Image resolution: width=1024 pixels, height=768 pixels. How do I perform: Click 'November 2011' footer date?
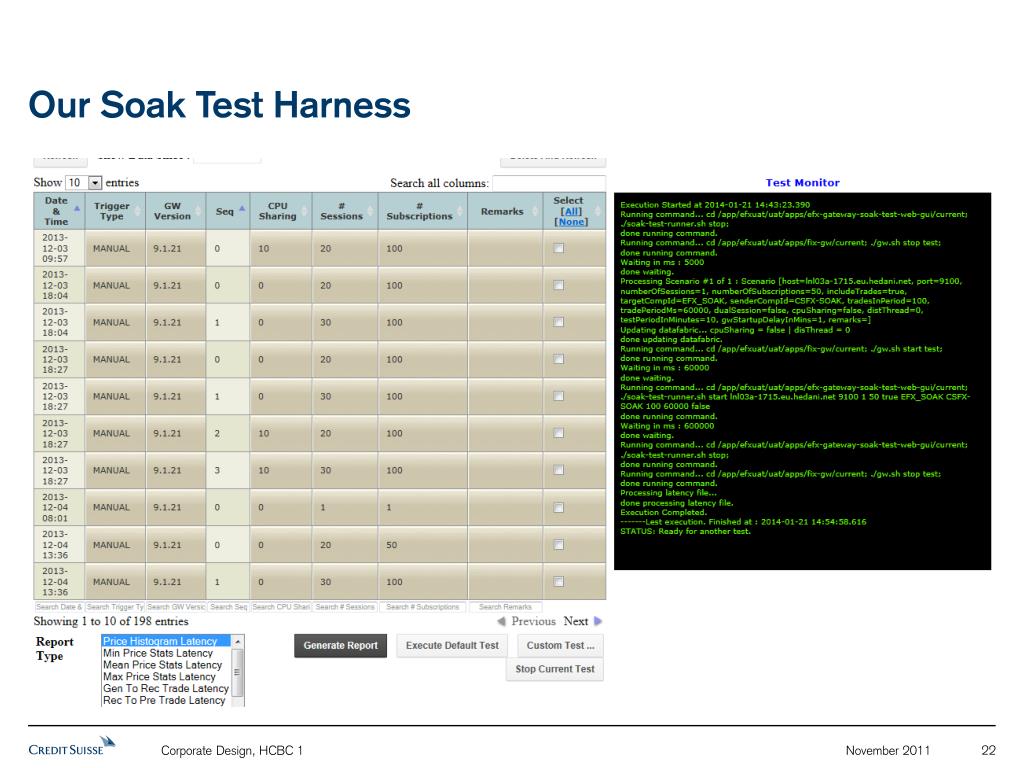pos(888,750)
